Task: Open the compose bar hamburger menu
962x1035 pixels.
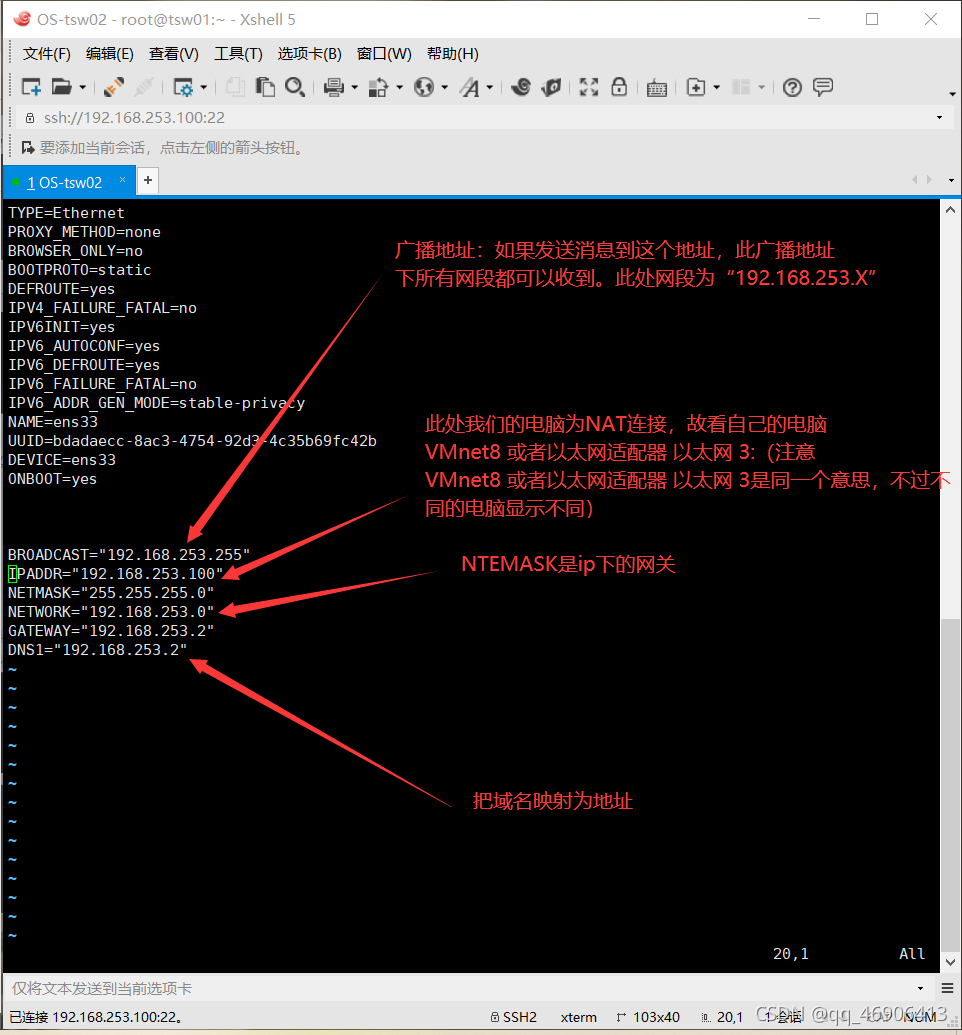Action: tap(947, 988)
